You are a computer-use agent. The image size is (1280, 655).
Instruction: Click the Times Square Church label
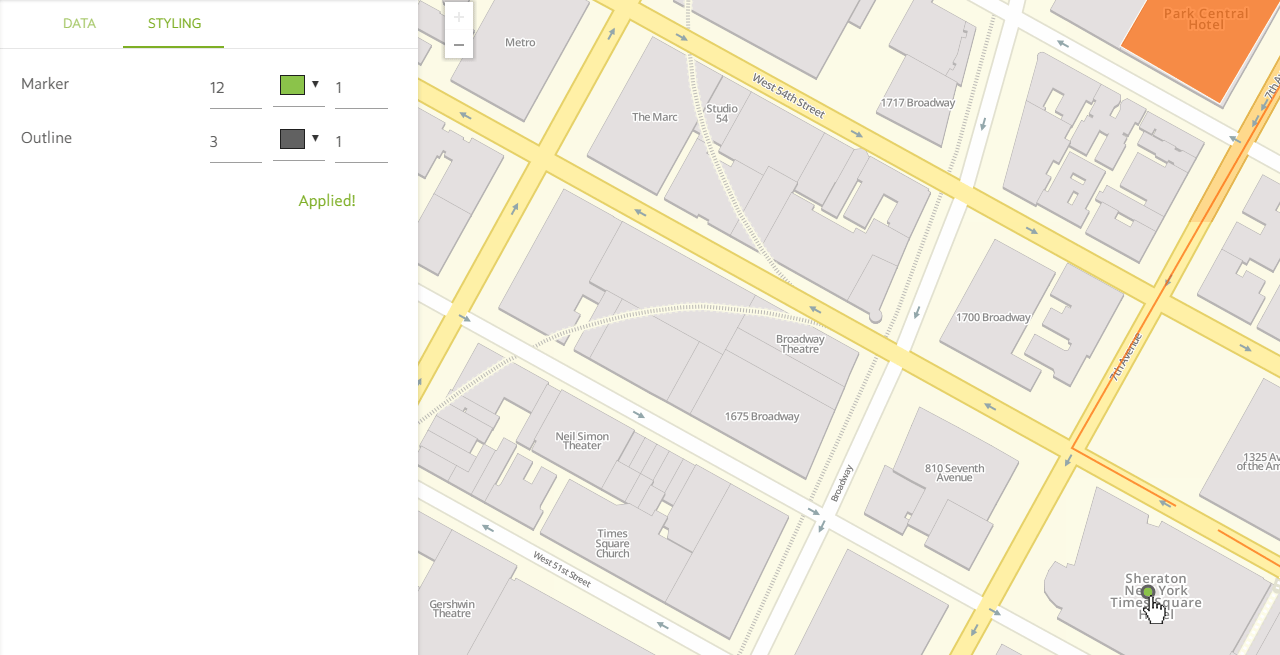pyautogui.click(x=613, y=543)
